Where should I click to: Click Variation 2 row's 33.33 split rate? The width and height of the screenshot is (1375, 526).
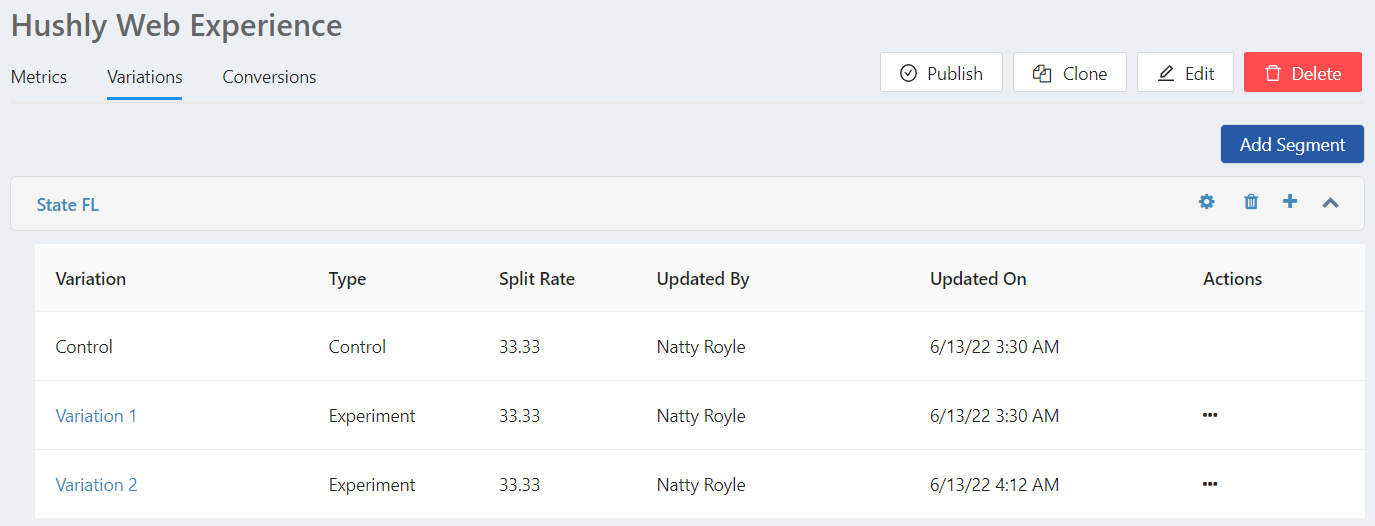coord(519,485)
